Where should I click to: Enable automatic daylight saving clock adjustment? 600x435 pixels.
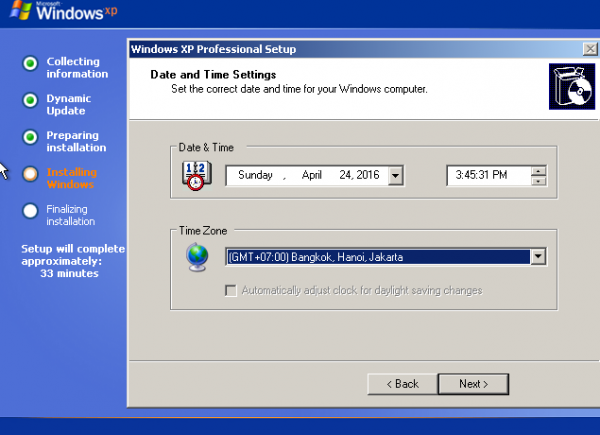pos(232,290)
